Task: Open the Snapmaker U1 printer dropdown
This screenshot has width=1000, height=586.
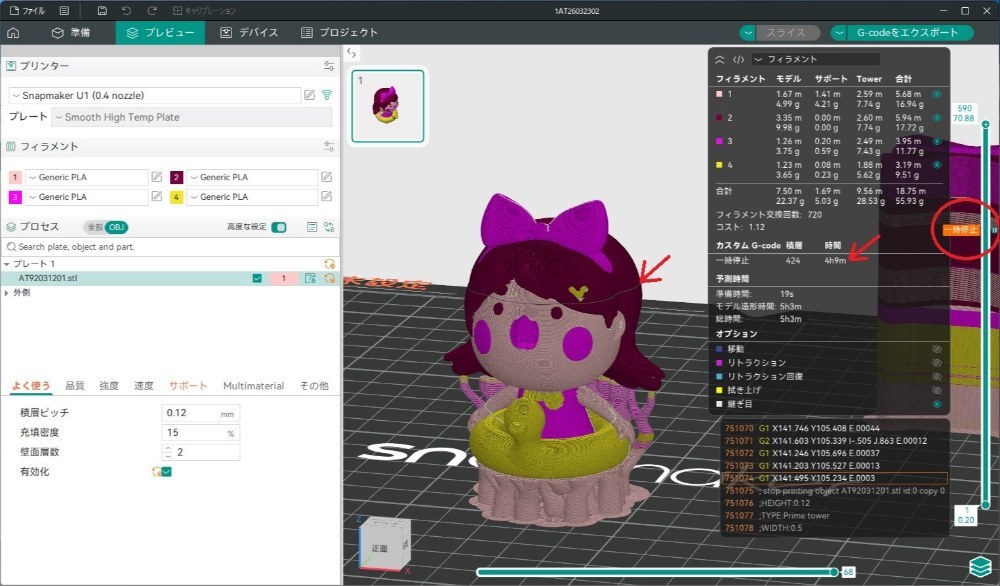Action: [154, 96]
